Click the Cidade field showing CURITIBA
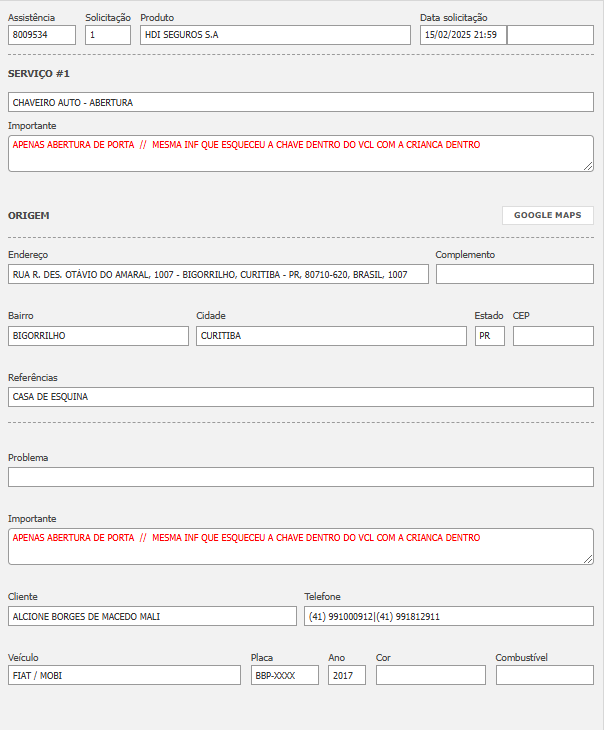Image resolution: width=606 pixels, height=730 pixels. [331, 336]
